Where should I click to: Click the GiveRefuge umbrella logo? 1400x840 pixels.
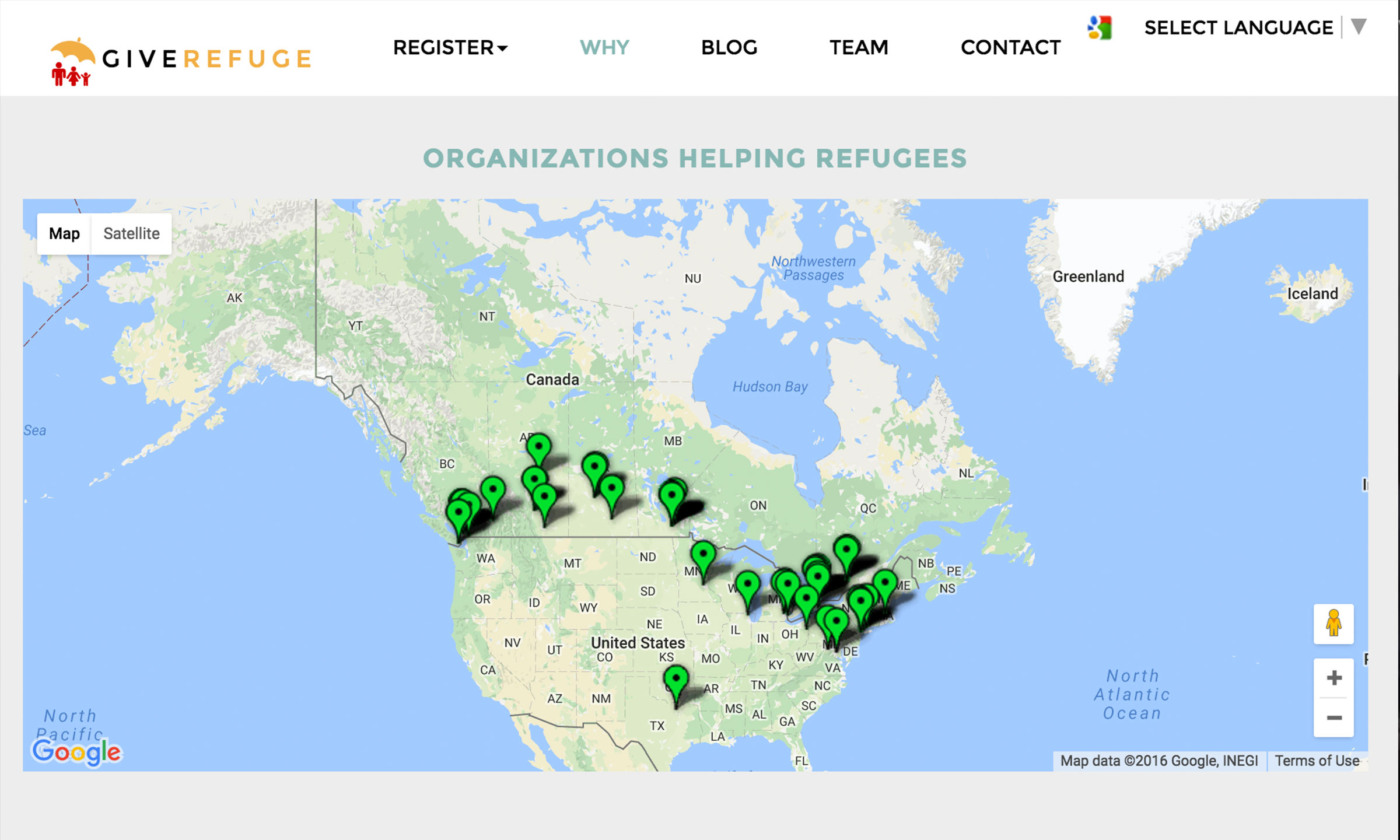[181, 61]
